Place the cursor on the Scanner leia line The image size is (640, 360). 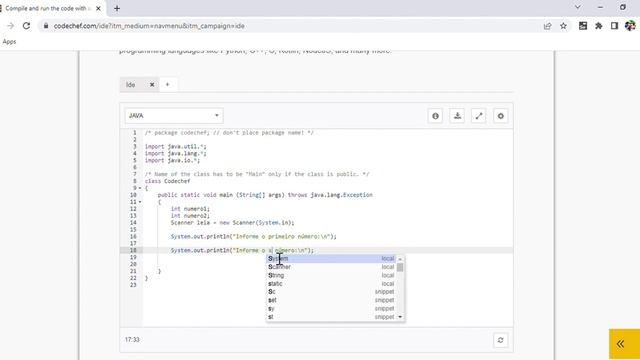[x=233, y=223]
